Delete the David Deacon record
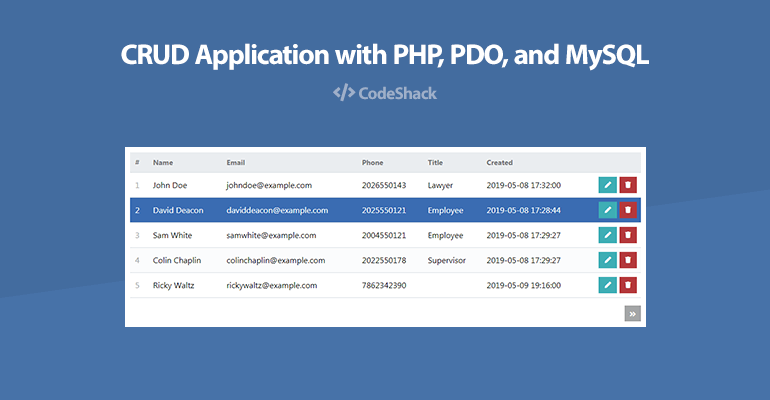 click(x=628, y=210)
